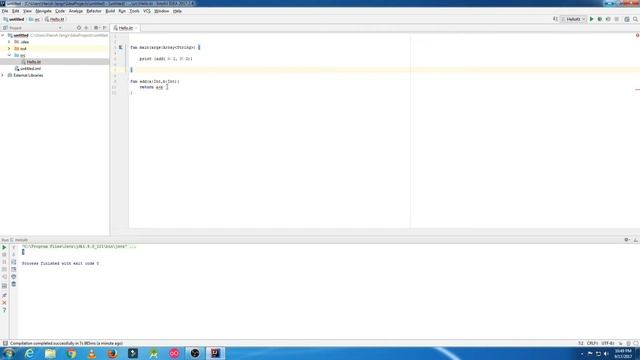The width and height of the screenshot is (640, 360).
Task: Click cursor position 7:2 in status bar
Action: [x=580, y=344]
